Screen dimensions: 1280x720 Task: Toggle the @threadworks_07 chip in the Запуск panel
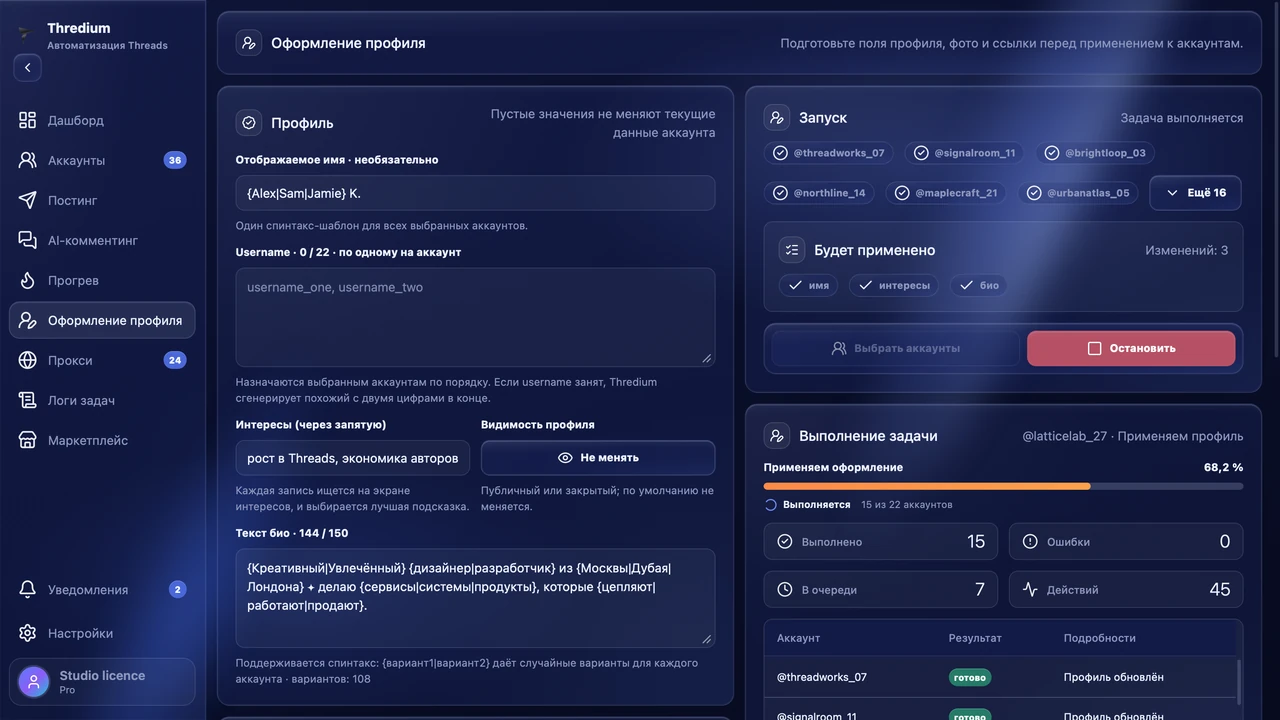(829, 153)
